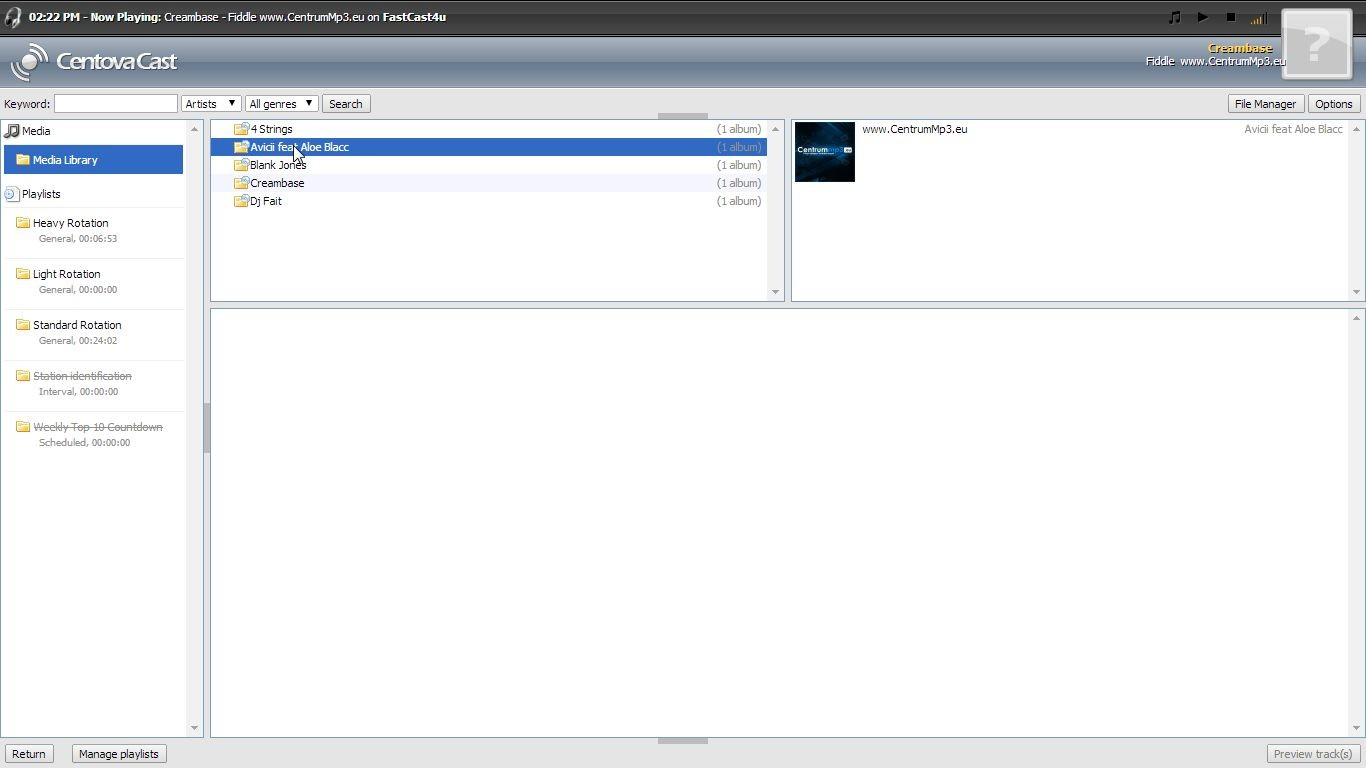Click the CentrumMp3 album cover thumbnail
Screen dimensions: 1366x768
[825, 152]
